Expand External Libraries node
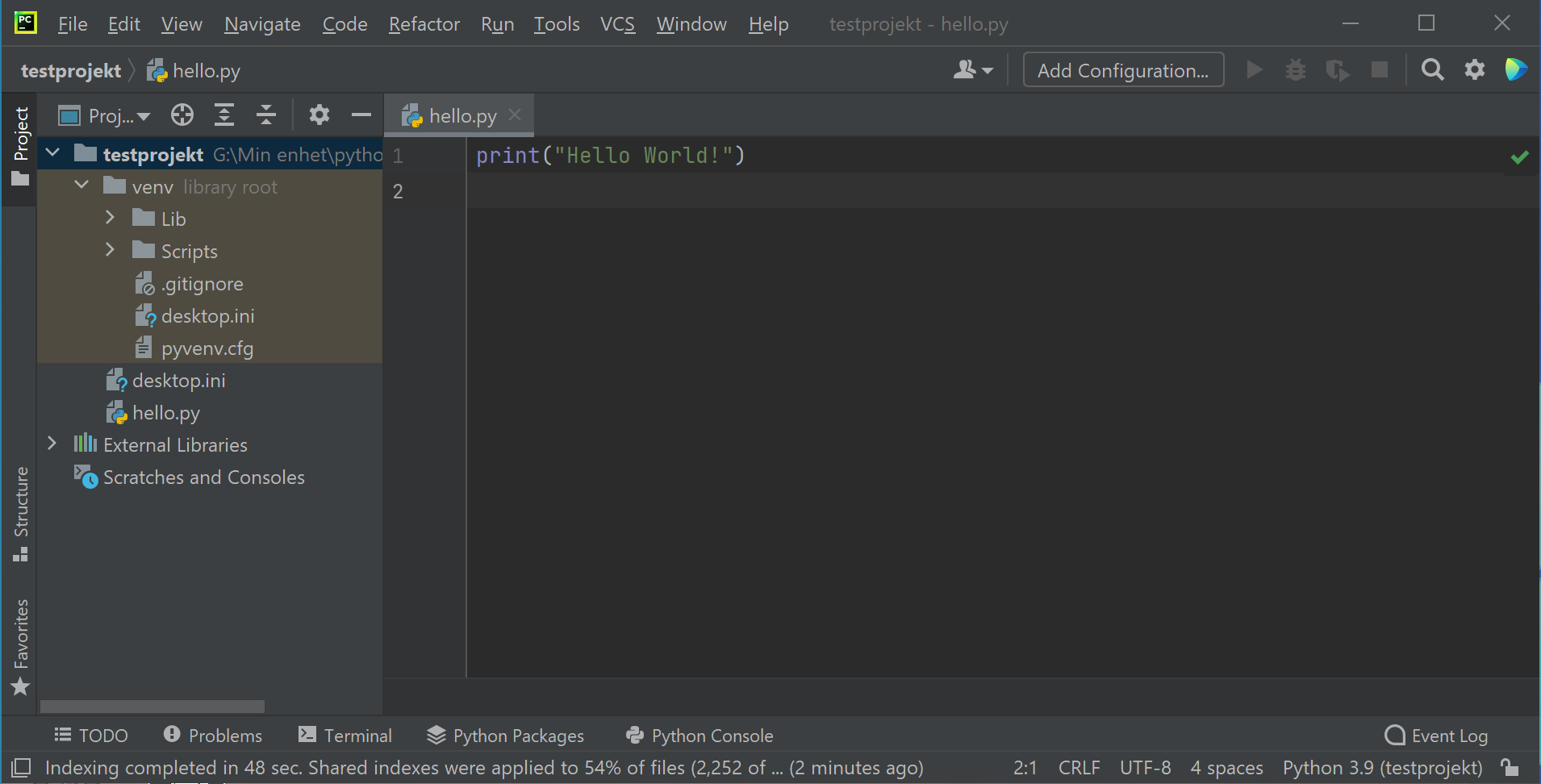The image size is (1541, 784). pos(52,444)
